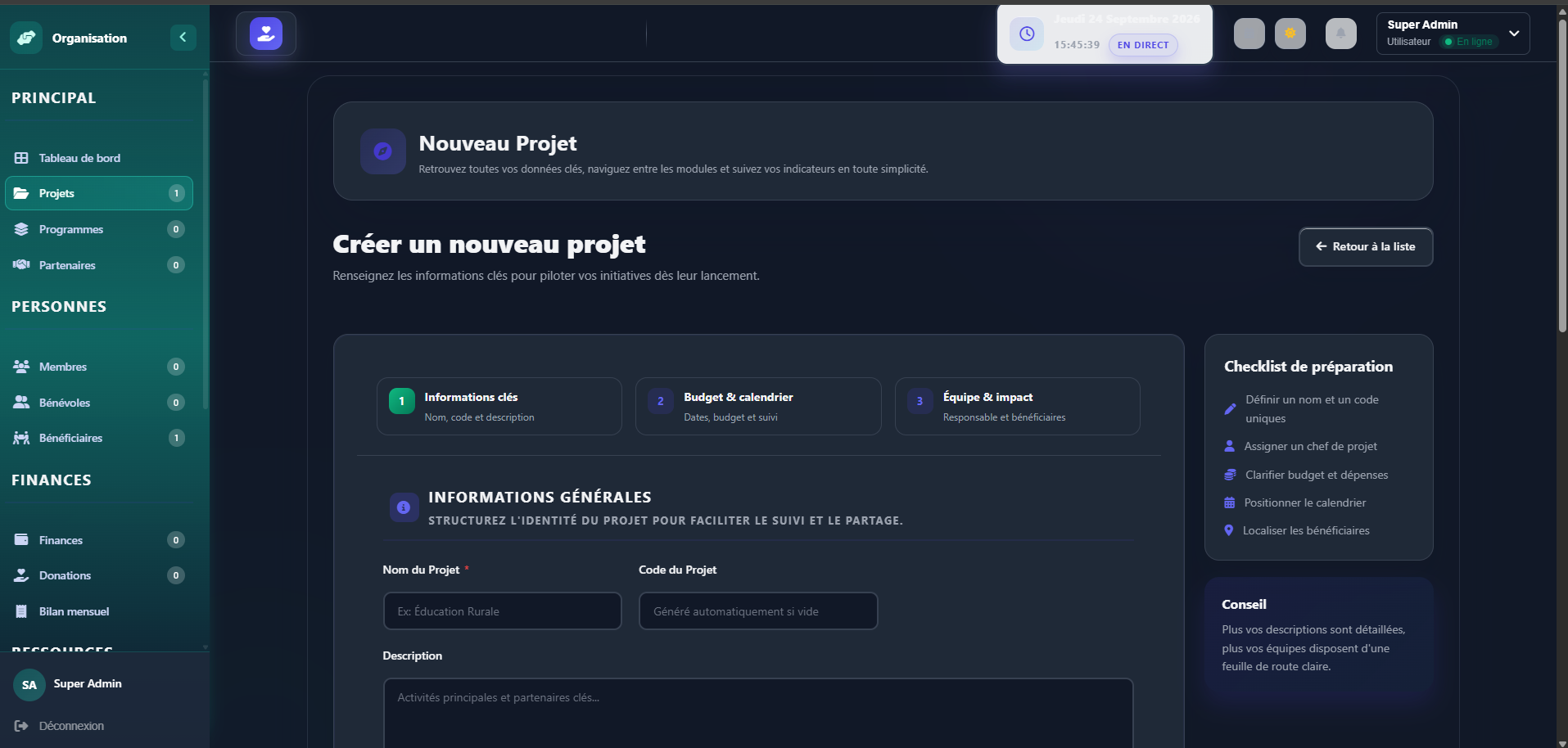
Task: Click the purple hand-holding-user icon in header
Action: 266,34
